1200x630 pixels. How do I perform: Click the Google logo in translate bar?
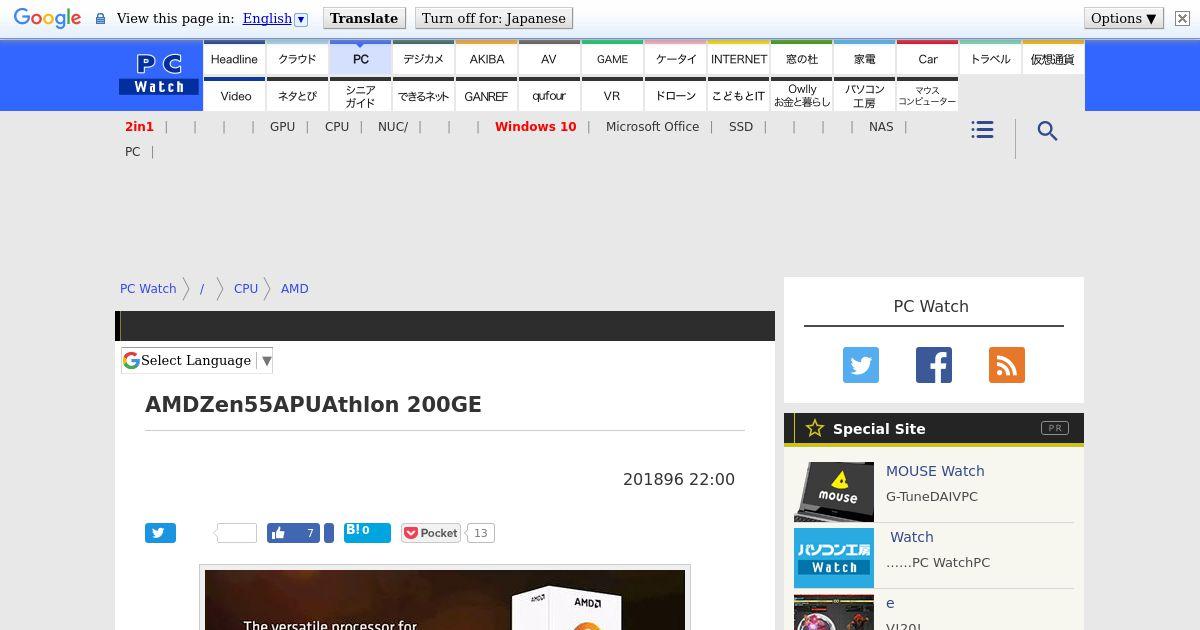pyautogui.click(x=47, y=18)
